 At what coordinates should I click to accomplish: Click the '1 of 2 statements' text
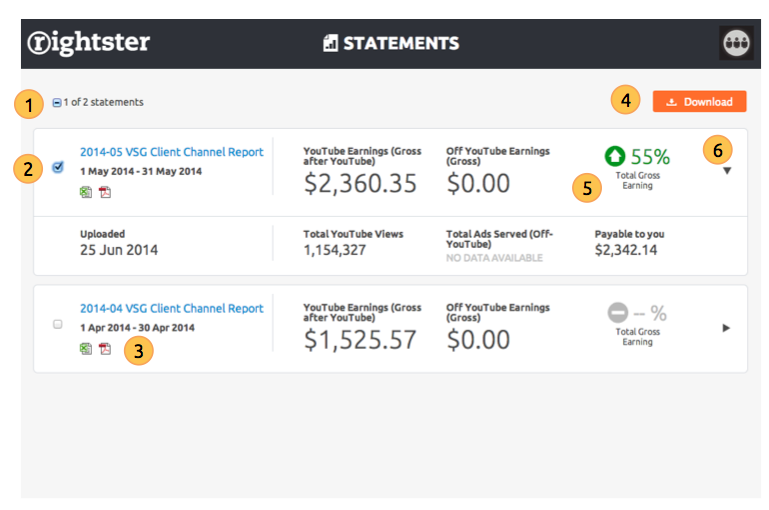click(103, 102)
